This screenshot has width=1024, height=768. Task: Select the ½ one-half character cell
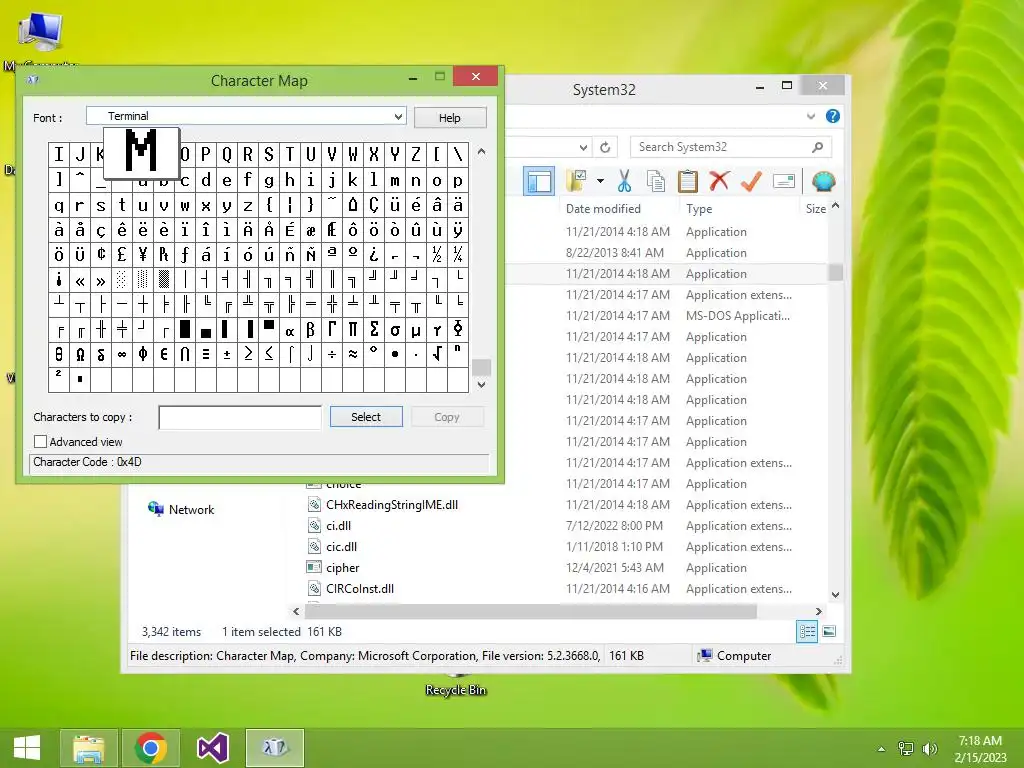pos(437,254)
